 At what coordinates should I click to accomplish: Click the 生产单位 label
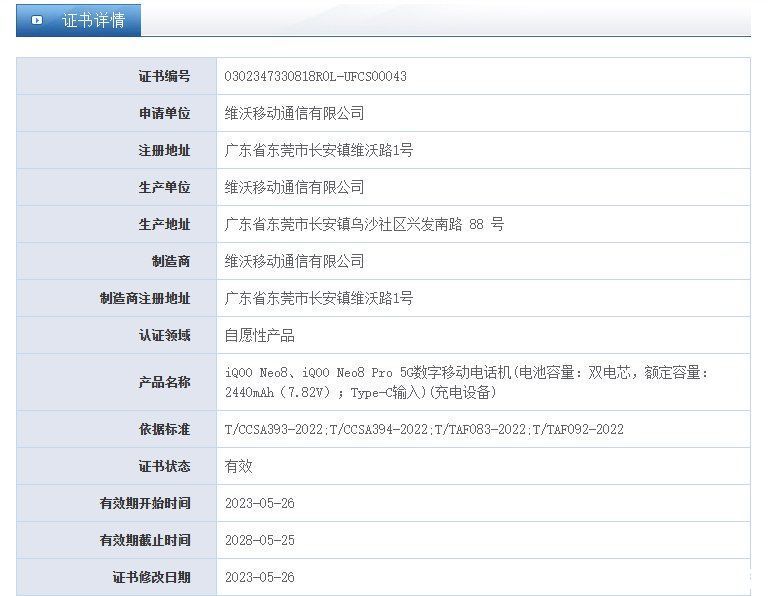pyautogui.click(x=164, y=187)
